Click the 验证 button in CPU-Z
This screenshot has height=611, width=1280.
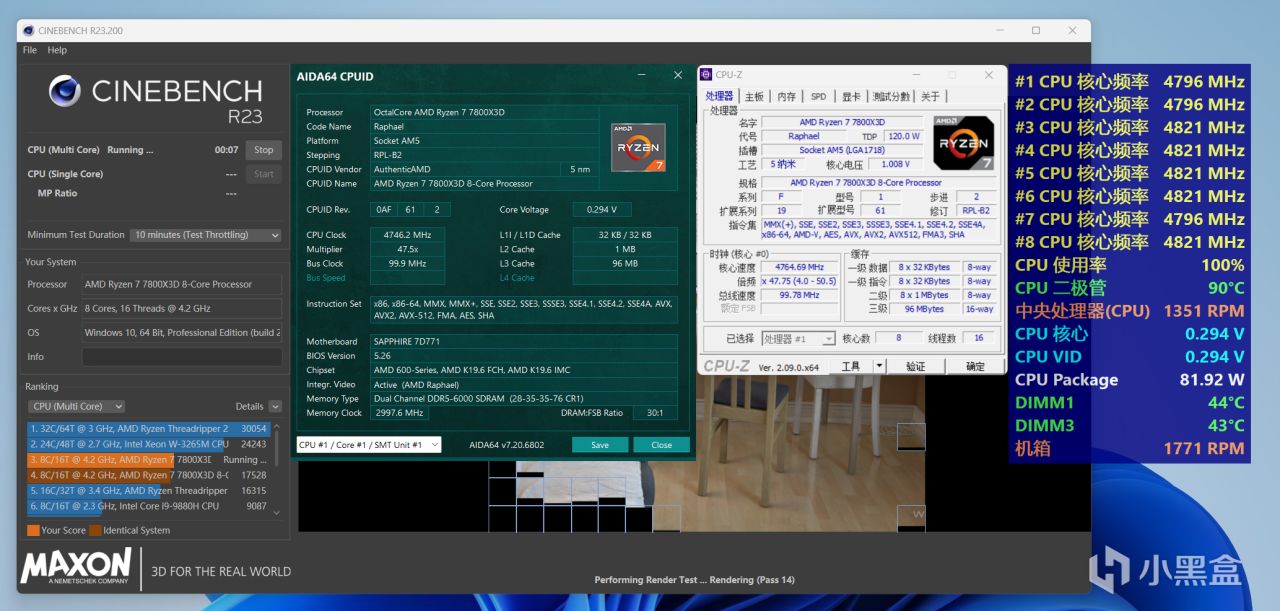tap(915, 366)
